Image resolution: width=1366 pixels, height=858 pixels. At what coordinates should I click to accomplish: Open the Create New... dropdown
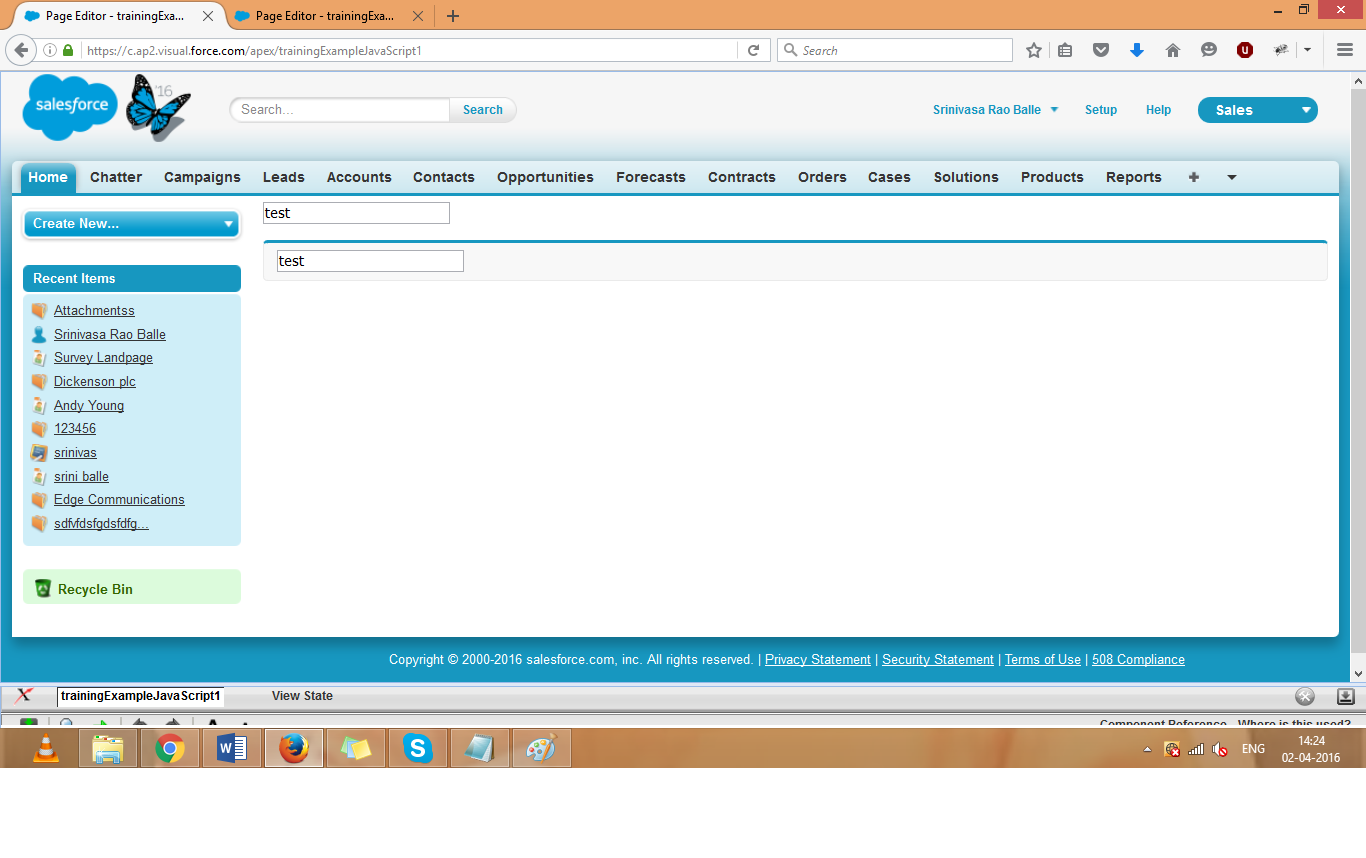pyautogui.click(x=131, y=223)
